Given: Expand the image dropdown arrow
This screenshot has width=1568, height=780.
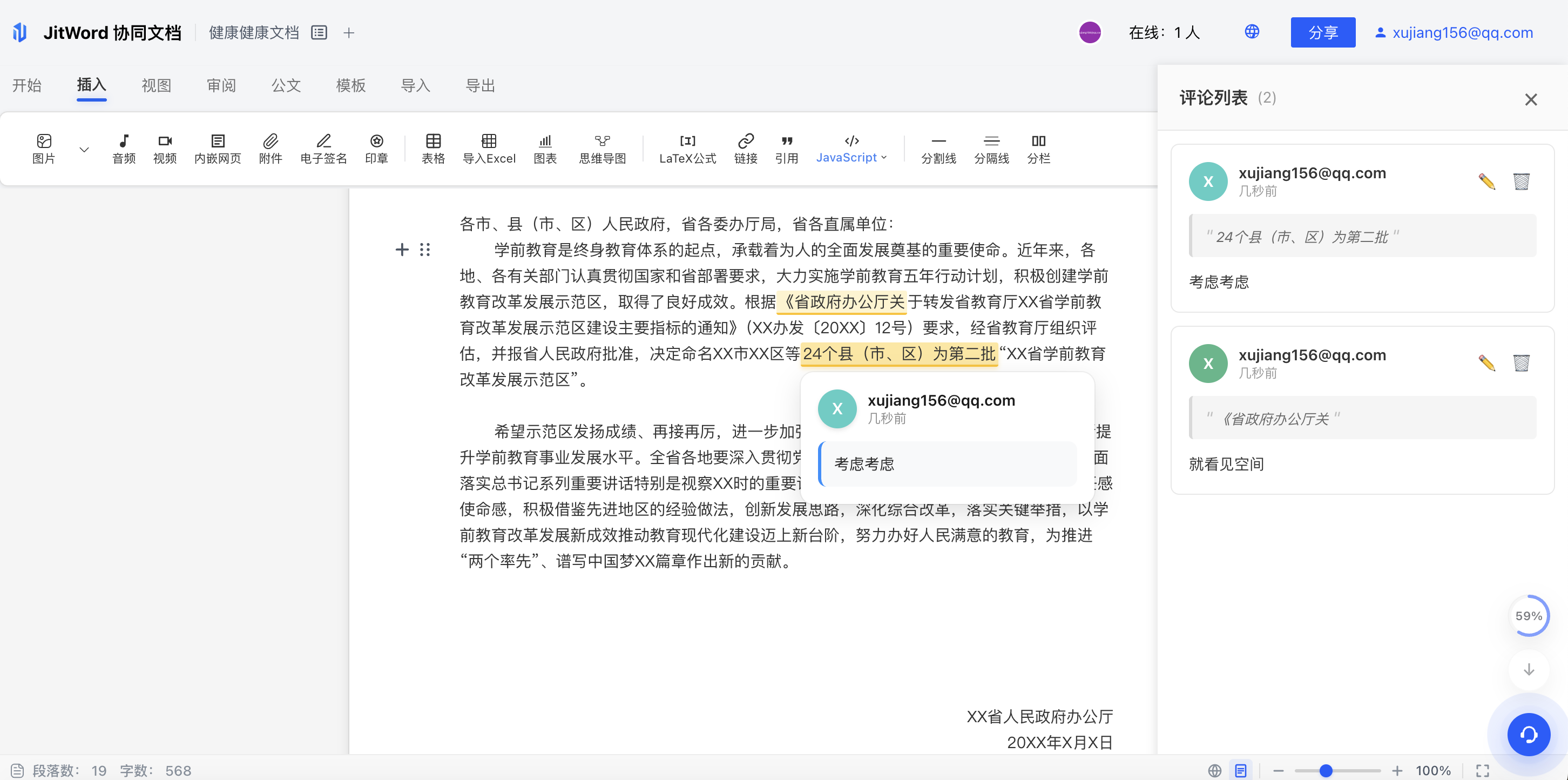Looking at the screenshot, I should [x=84, y=149].
